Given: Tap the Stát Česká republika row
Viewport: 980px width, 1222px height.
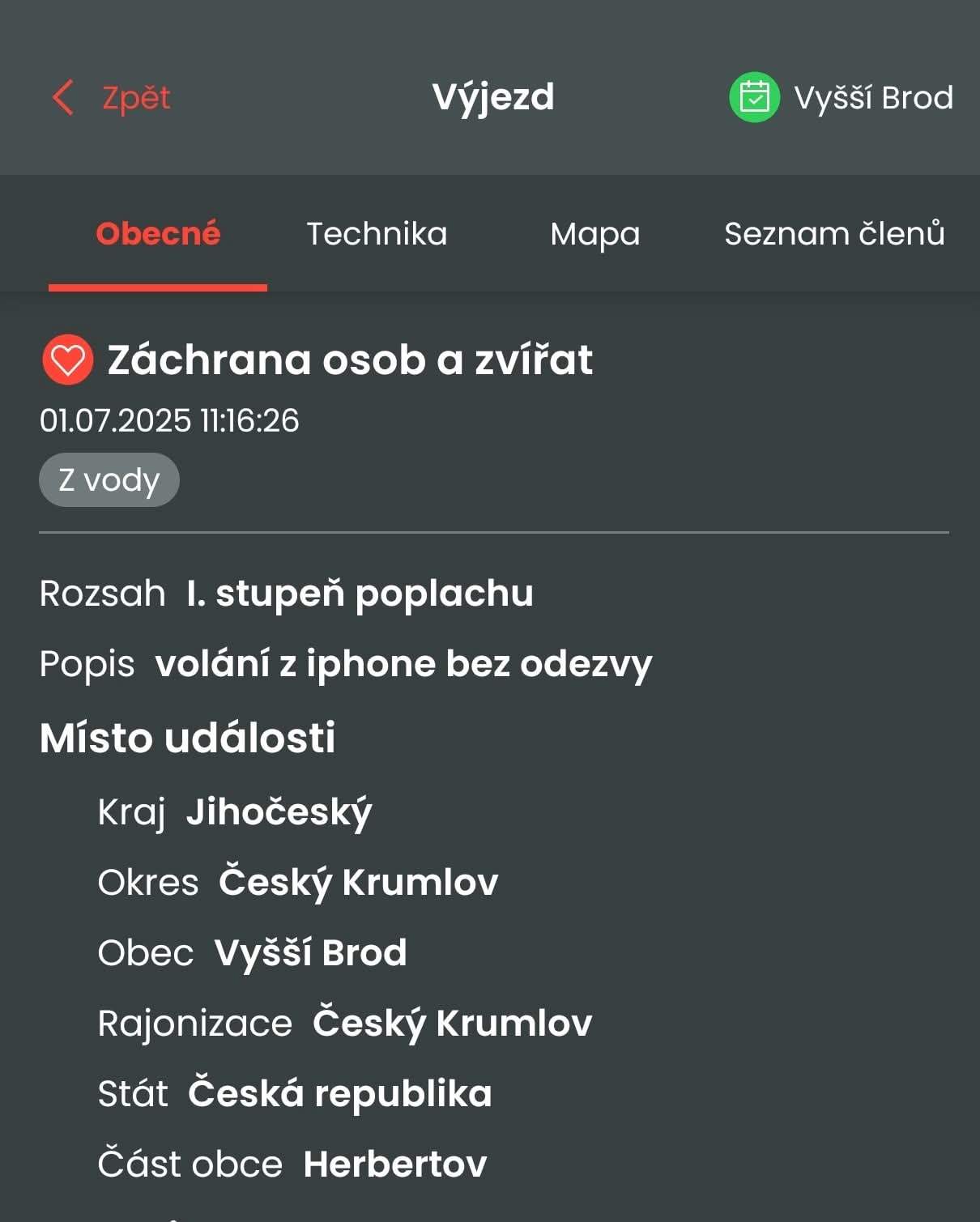Looking at the screenshot, I should (x=295, y=1093).
